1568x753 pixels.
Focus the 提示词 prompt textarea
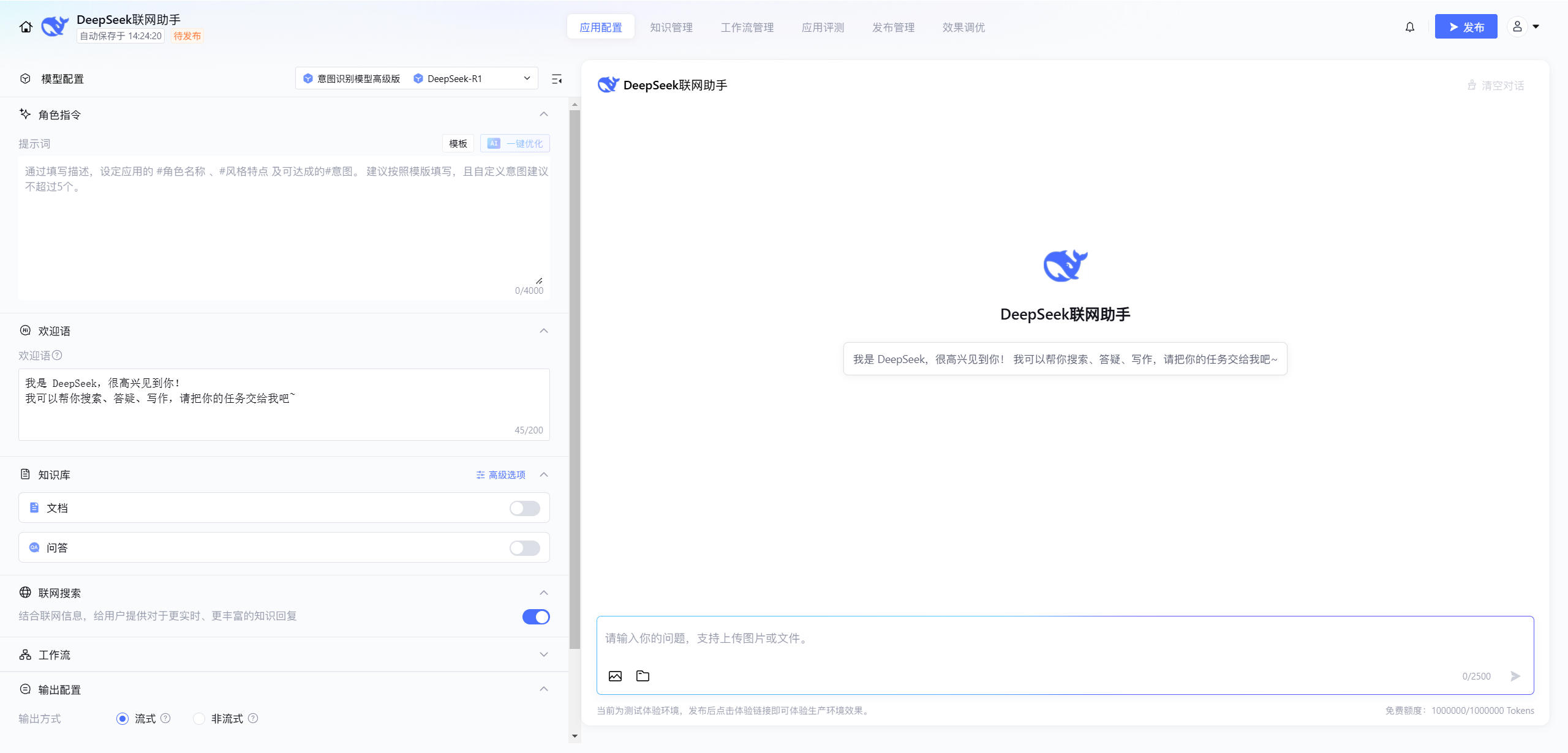(x=284, y=228)
